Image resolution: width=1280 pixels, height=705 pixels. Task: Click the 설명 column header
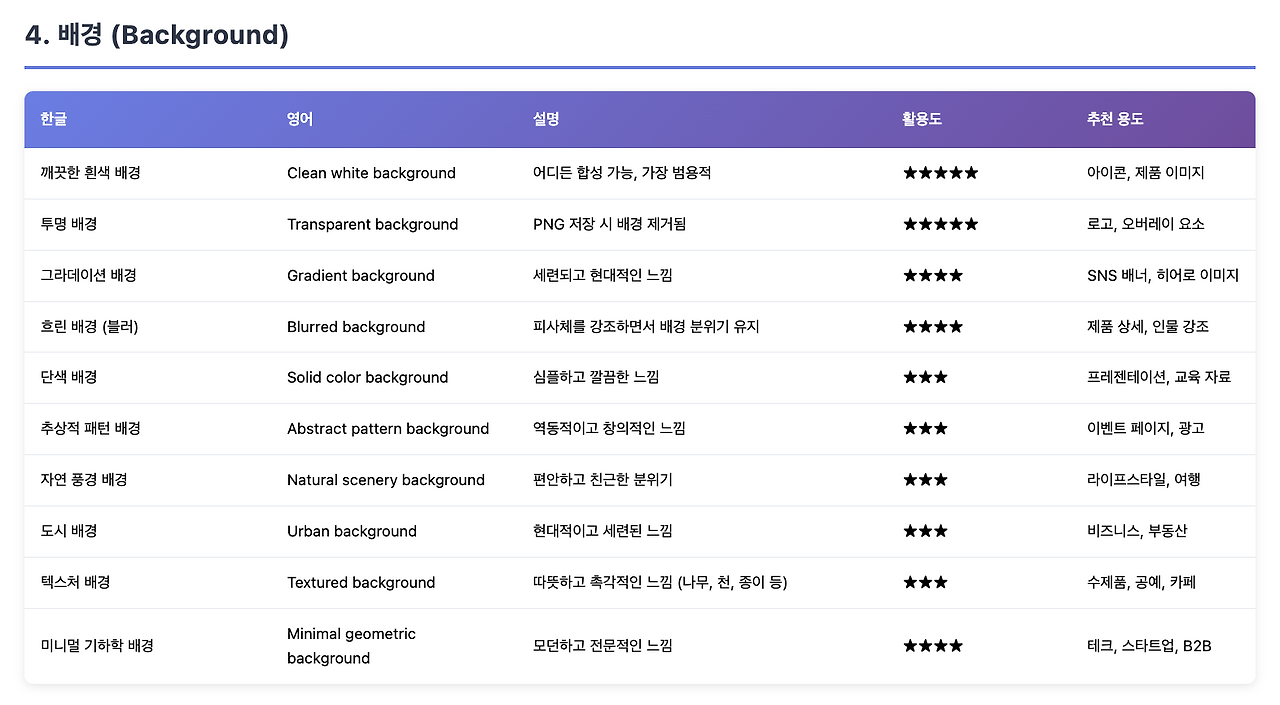(x=546, y=119)
